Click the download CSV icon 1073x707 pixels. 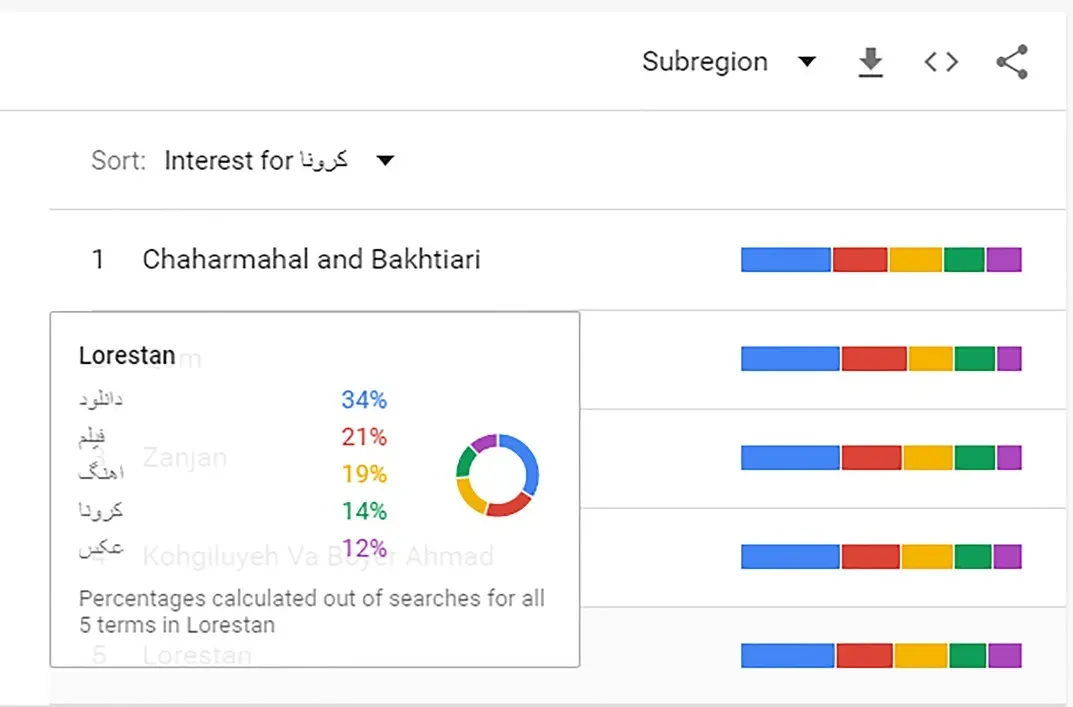coord(871,62)
